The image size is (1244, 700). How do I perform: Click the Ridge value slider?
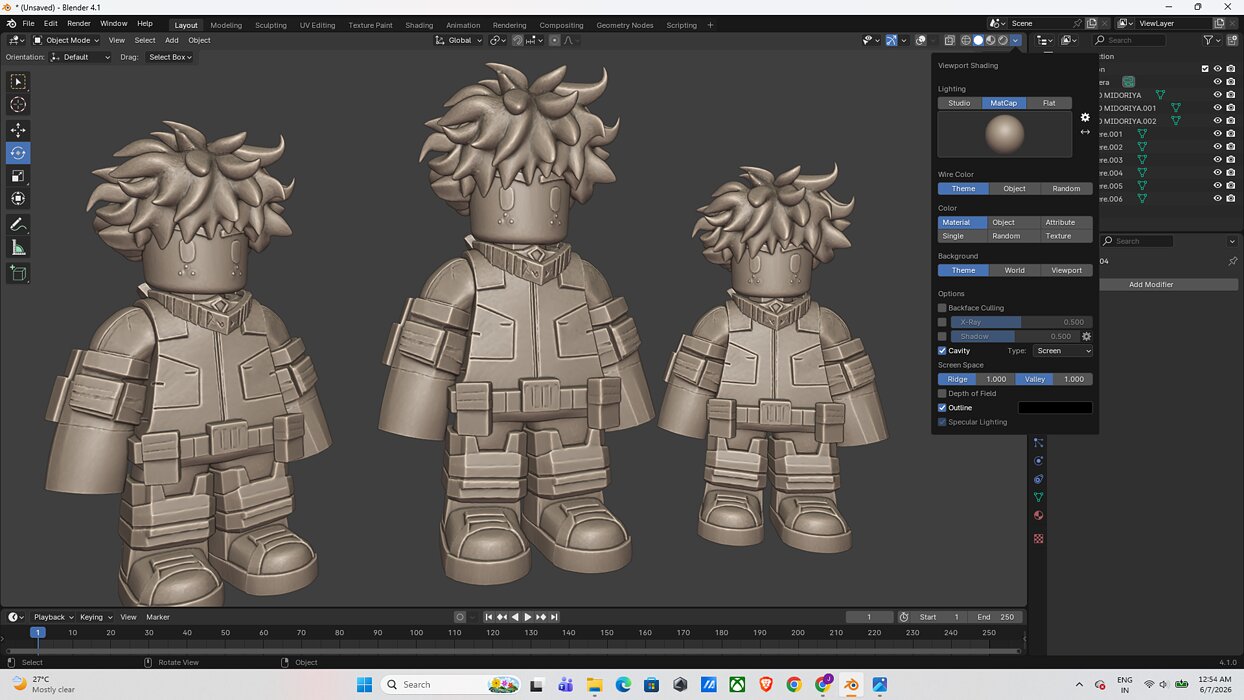point(975,379)
